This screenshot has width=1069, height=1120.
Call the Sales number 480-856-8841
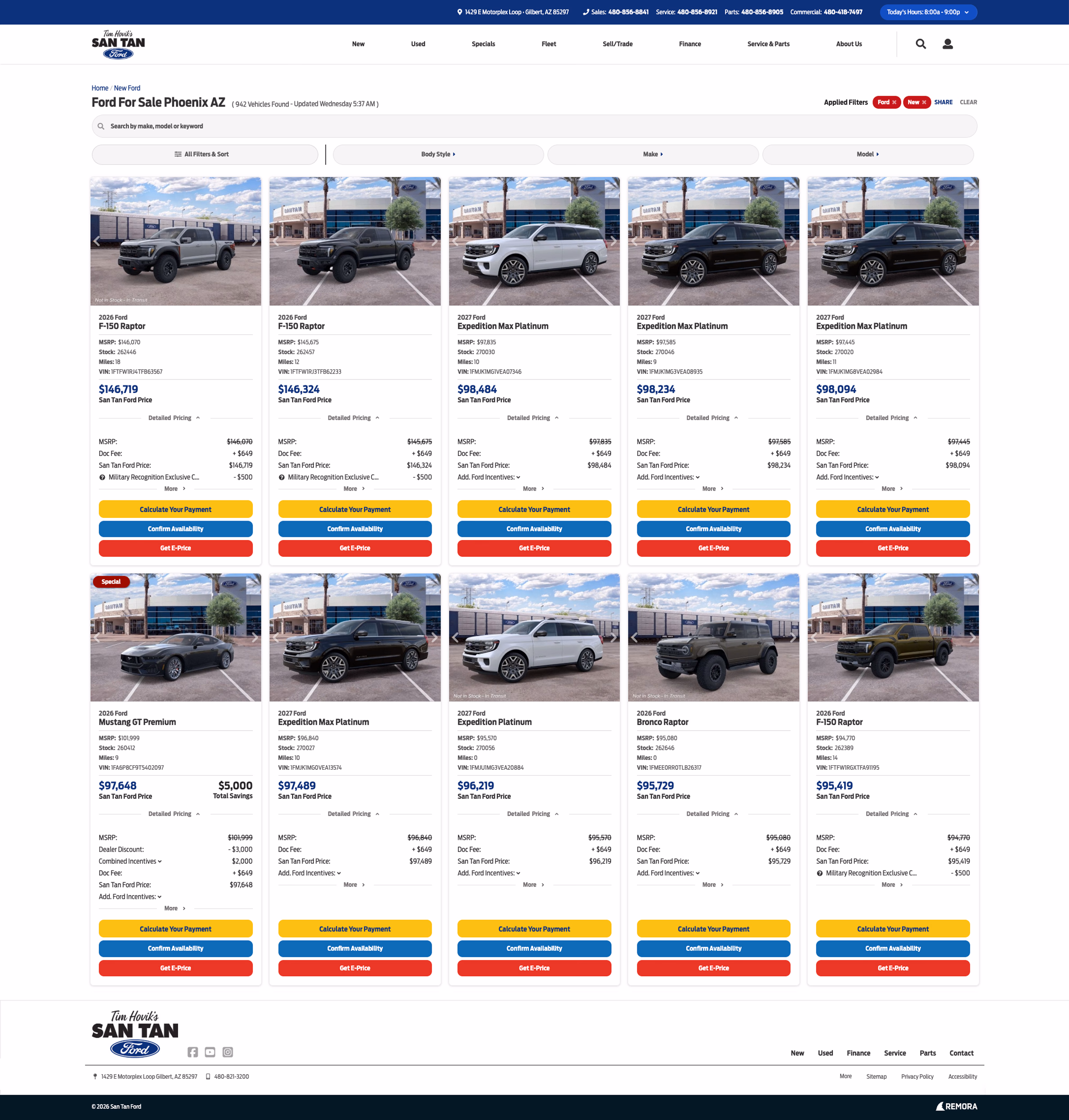point(628,12)
